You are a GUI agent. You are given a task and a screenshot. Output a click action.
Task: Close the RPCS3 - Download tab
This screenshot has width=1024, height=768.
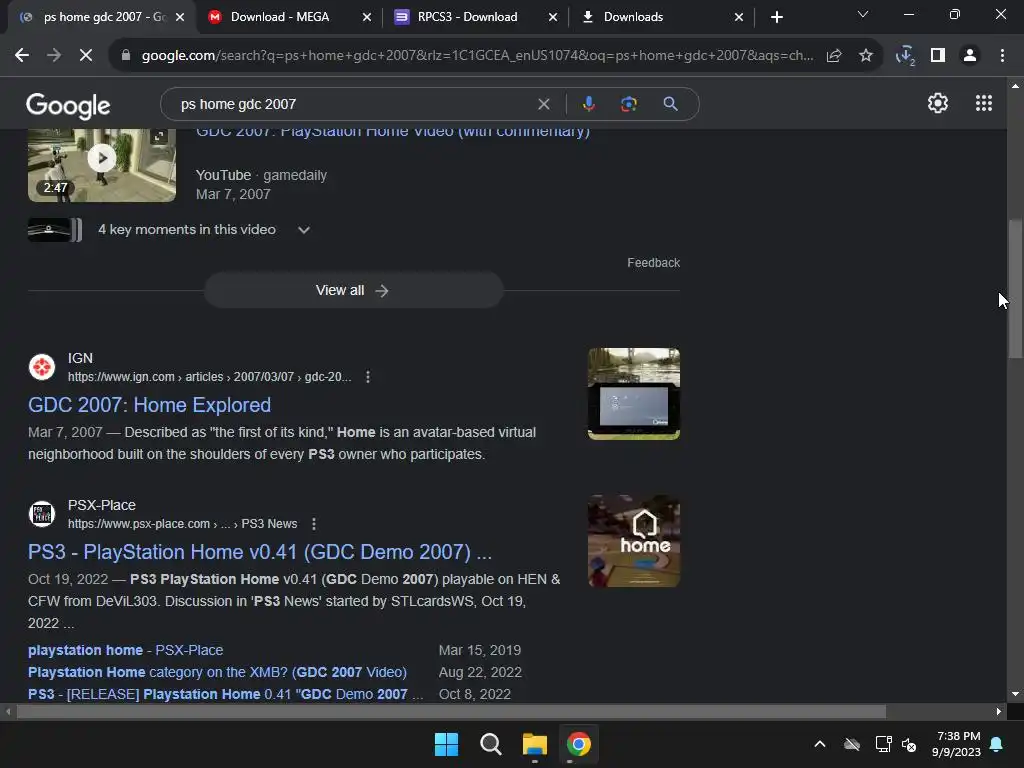tap(552, 18)
